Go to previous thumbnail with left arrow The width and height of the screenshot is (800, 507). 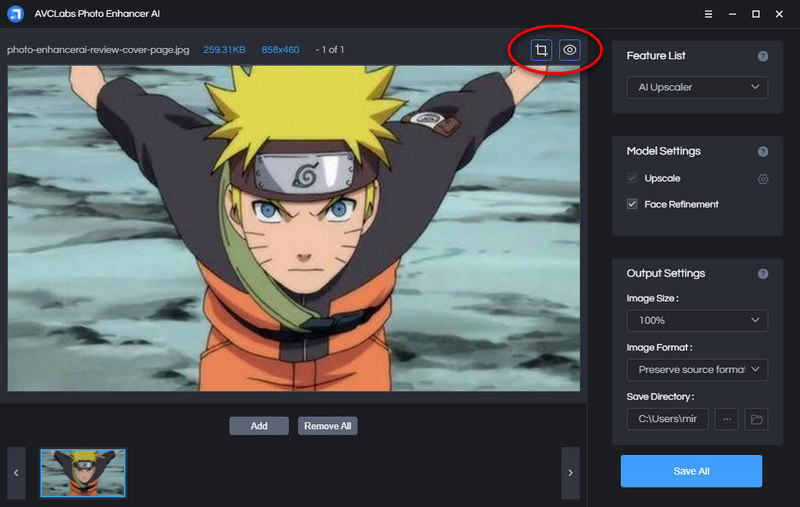click(16, 473)
